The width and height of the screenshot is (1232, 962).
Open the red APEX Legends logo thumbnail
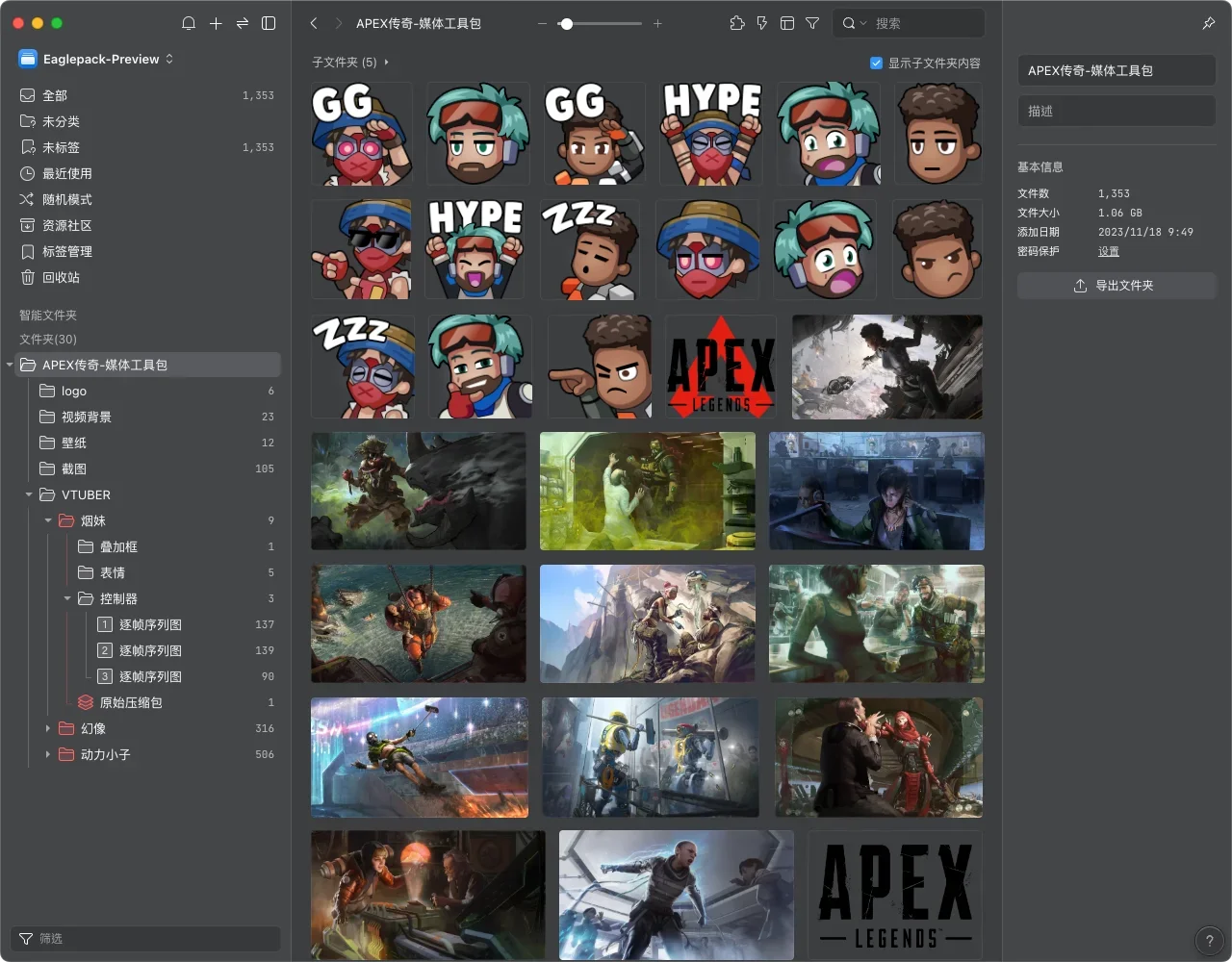click(x=721, y=367)
